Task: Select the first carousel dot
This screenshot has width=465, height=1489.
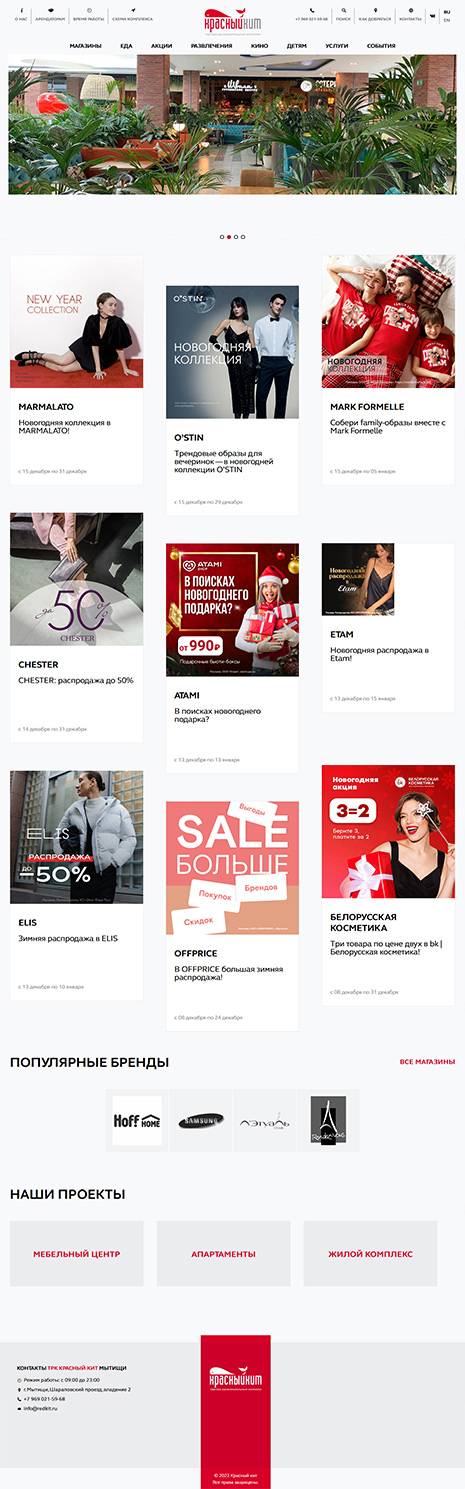Action: (x=221, y=237)
